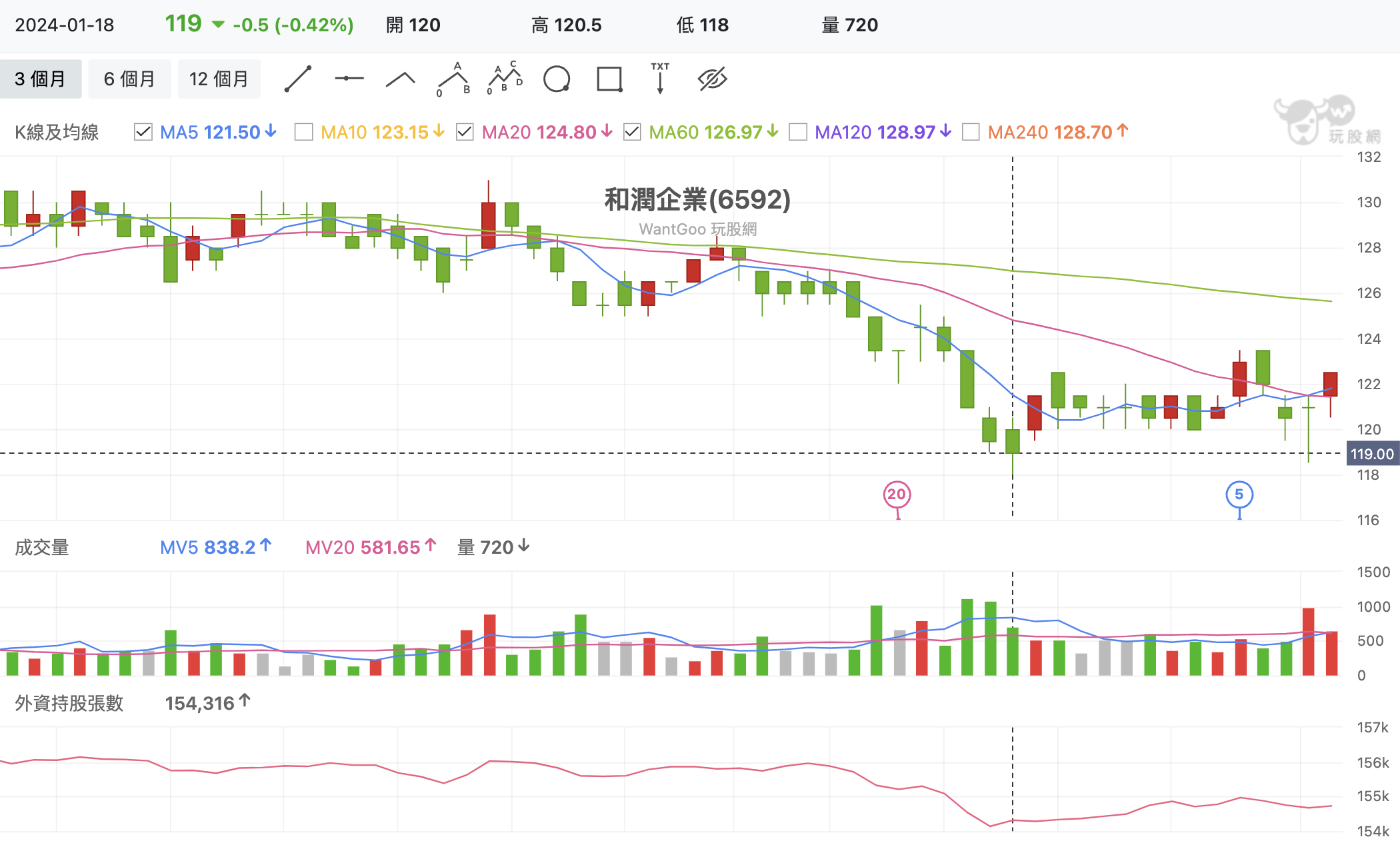
Task: Select the trend line drawing tool
Action: 298,79
